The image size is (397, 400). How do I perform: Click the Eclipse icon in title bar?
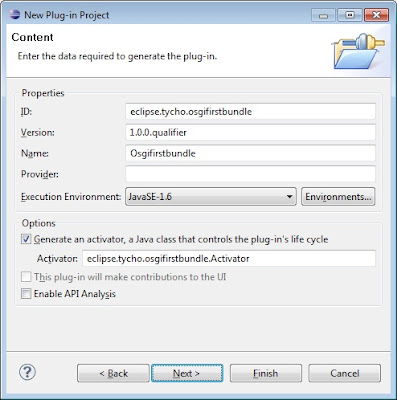(14, 15)
